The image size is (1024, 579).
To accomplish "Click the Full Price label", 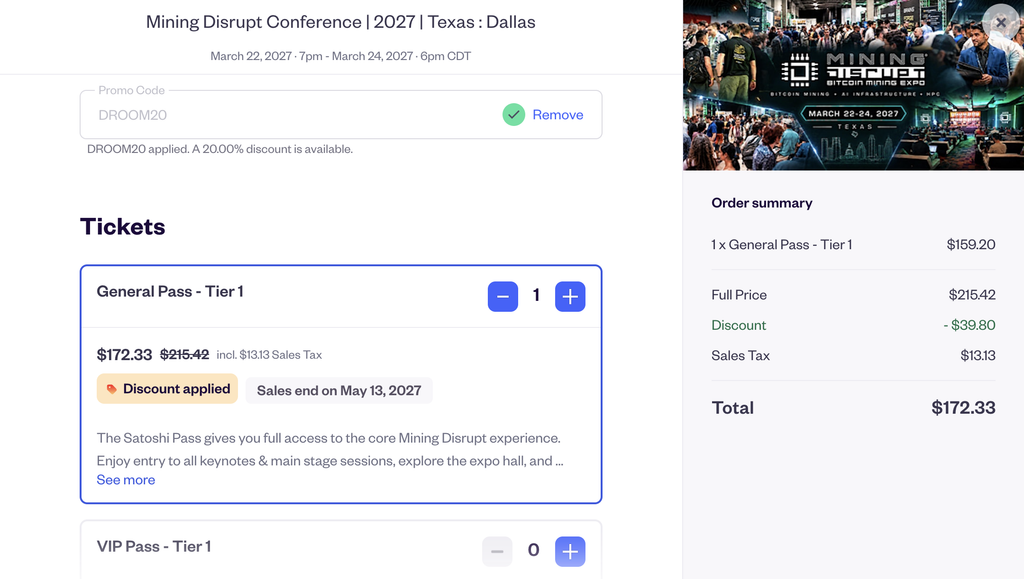I will point(739,295).
